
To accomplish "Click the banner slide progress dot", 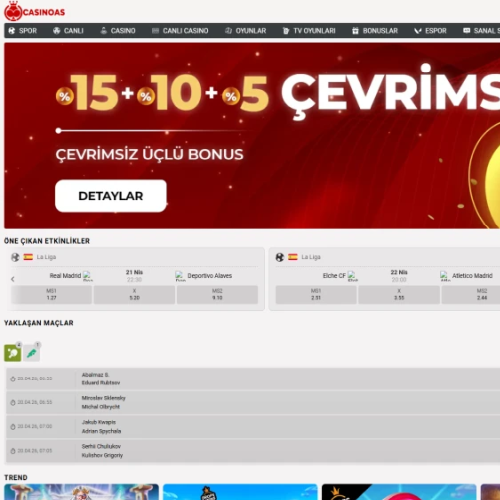I will click(59, 131).
